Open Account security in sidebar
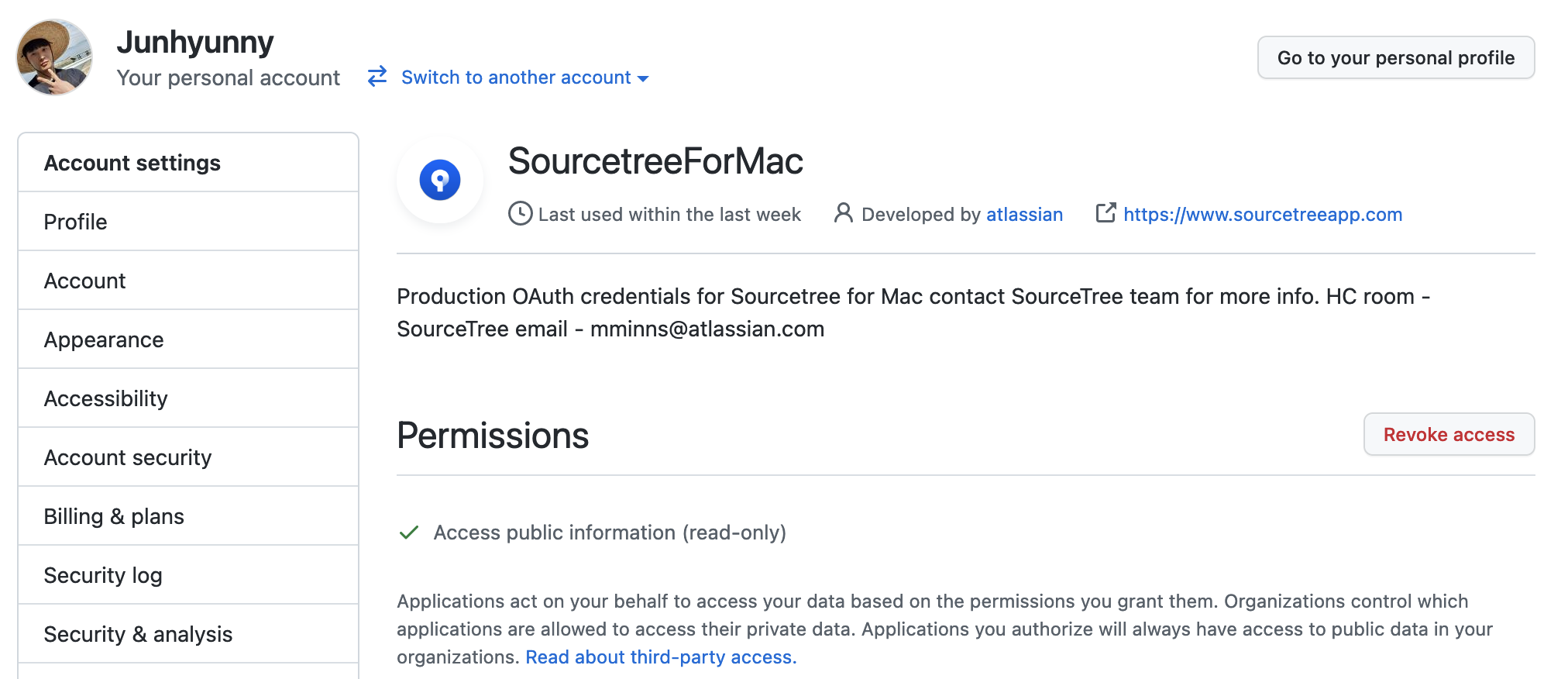 [x=188, y=457]
